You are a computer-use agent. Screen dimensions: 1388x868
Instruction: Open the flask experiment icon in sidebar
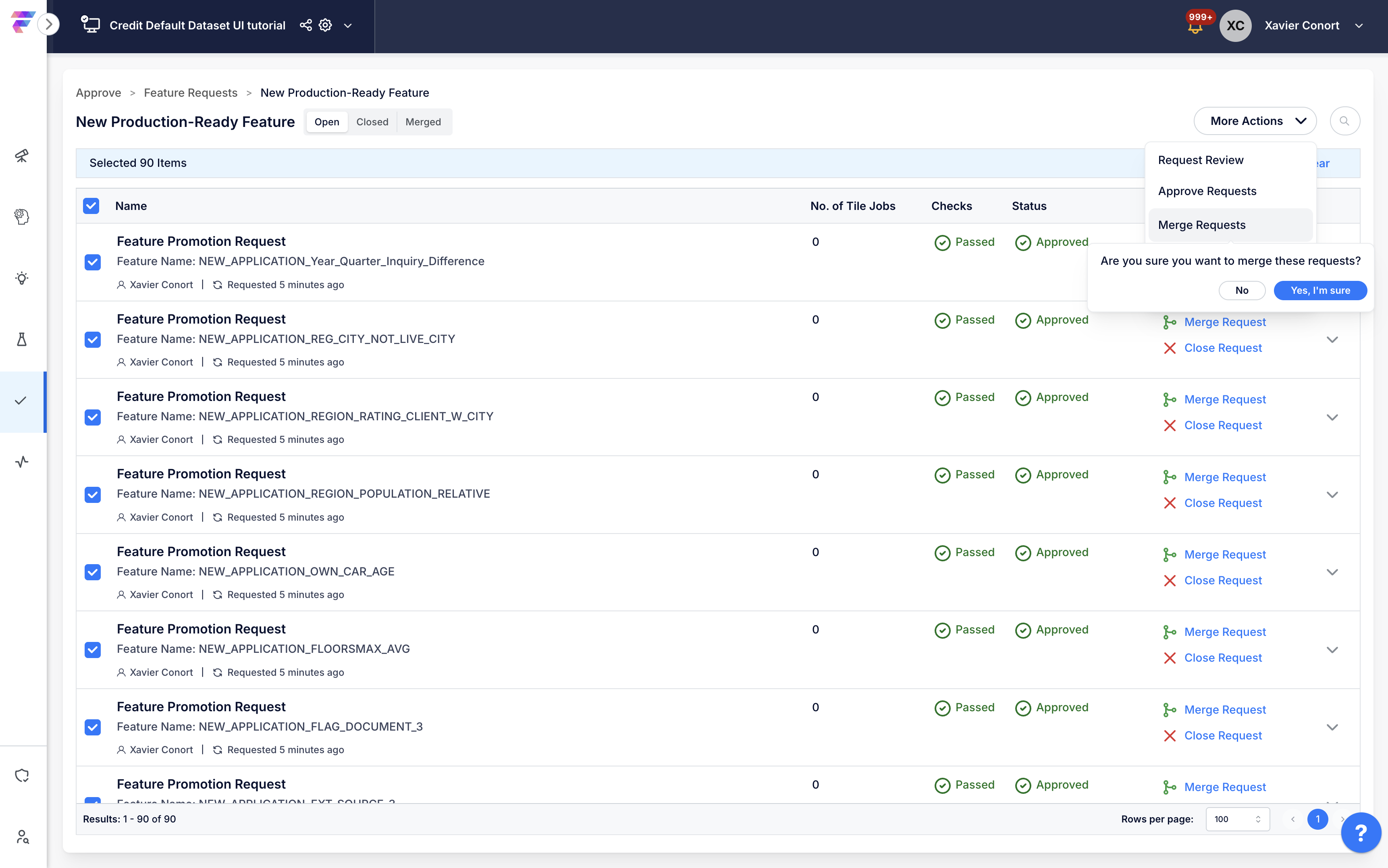tap(22, 339)
